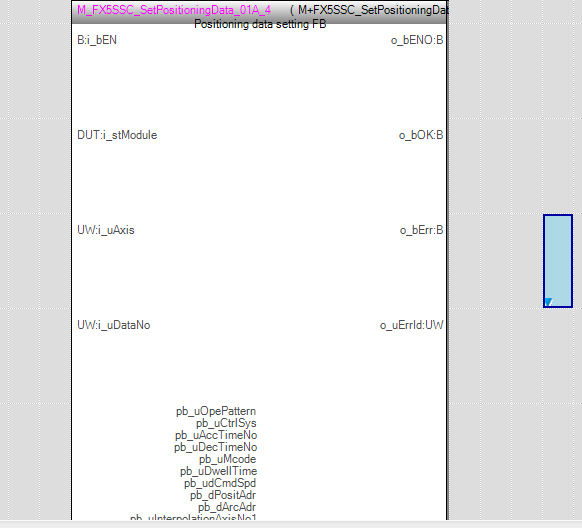This screenshot has width=582, height=528.
Task: Click the DUT:i_stModule input label
Action: click(117, 135)
